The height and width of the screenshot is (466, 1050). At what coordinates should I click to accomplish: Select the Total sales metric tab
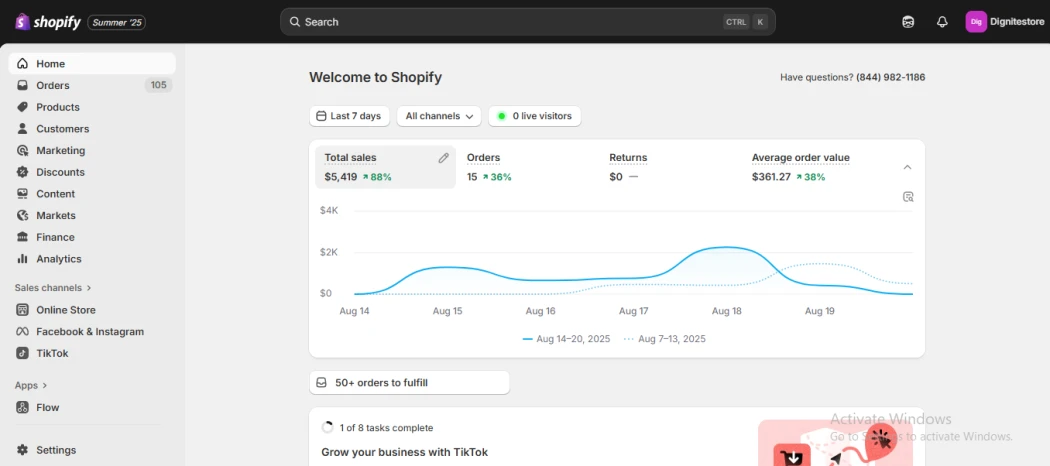pyautogui.click(x=385, y=167)
